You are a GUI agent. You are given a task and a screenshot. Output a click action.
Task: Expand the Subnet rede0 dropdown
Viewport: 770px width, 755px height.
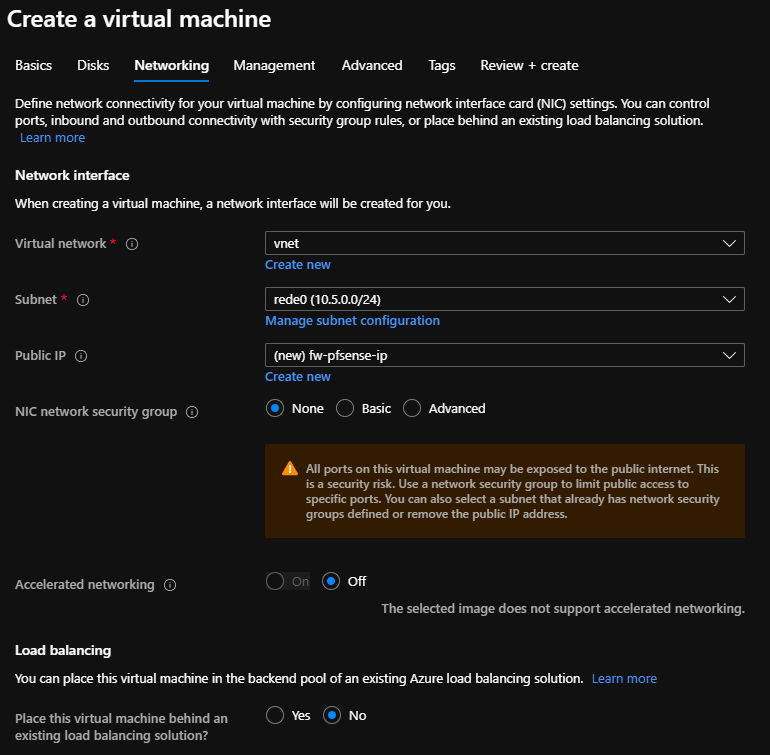pyautogui.click(x=504, y=299)
